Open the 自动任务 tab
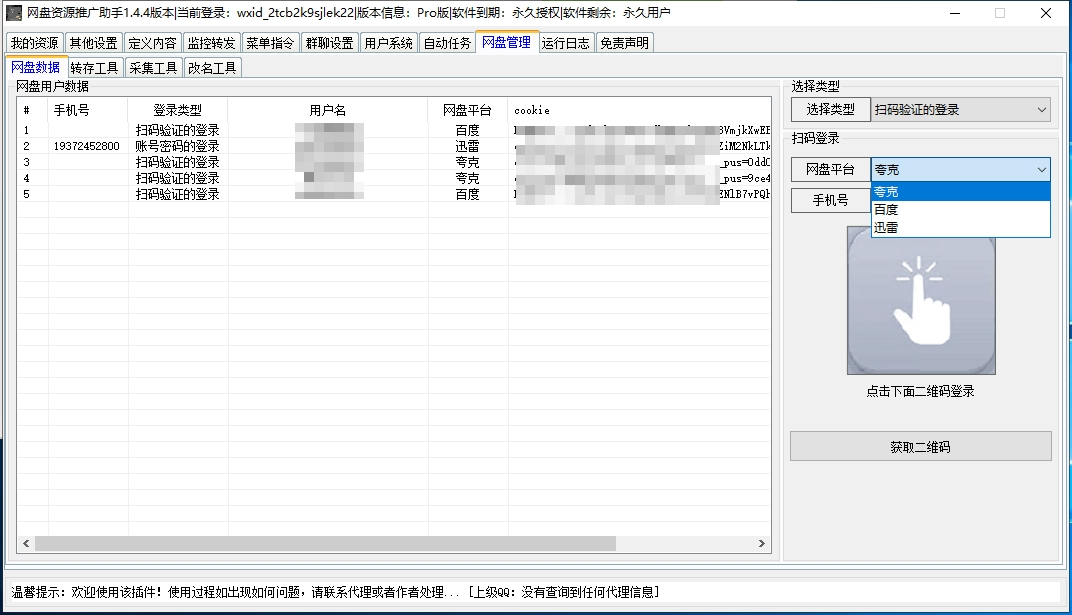 447,42
